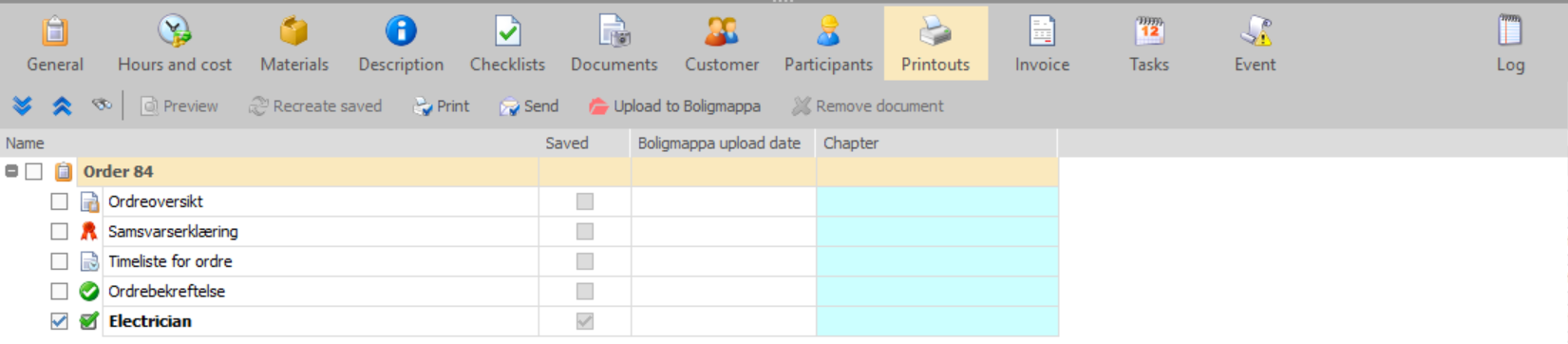Image resolution: width=1568 pixels, height=344 pixels.
Task: Click the Chapter cell for Samsvarserklæring
Action: [937, 231]
